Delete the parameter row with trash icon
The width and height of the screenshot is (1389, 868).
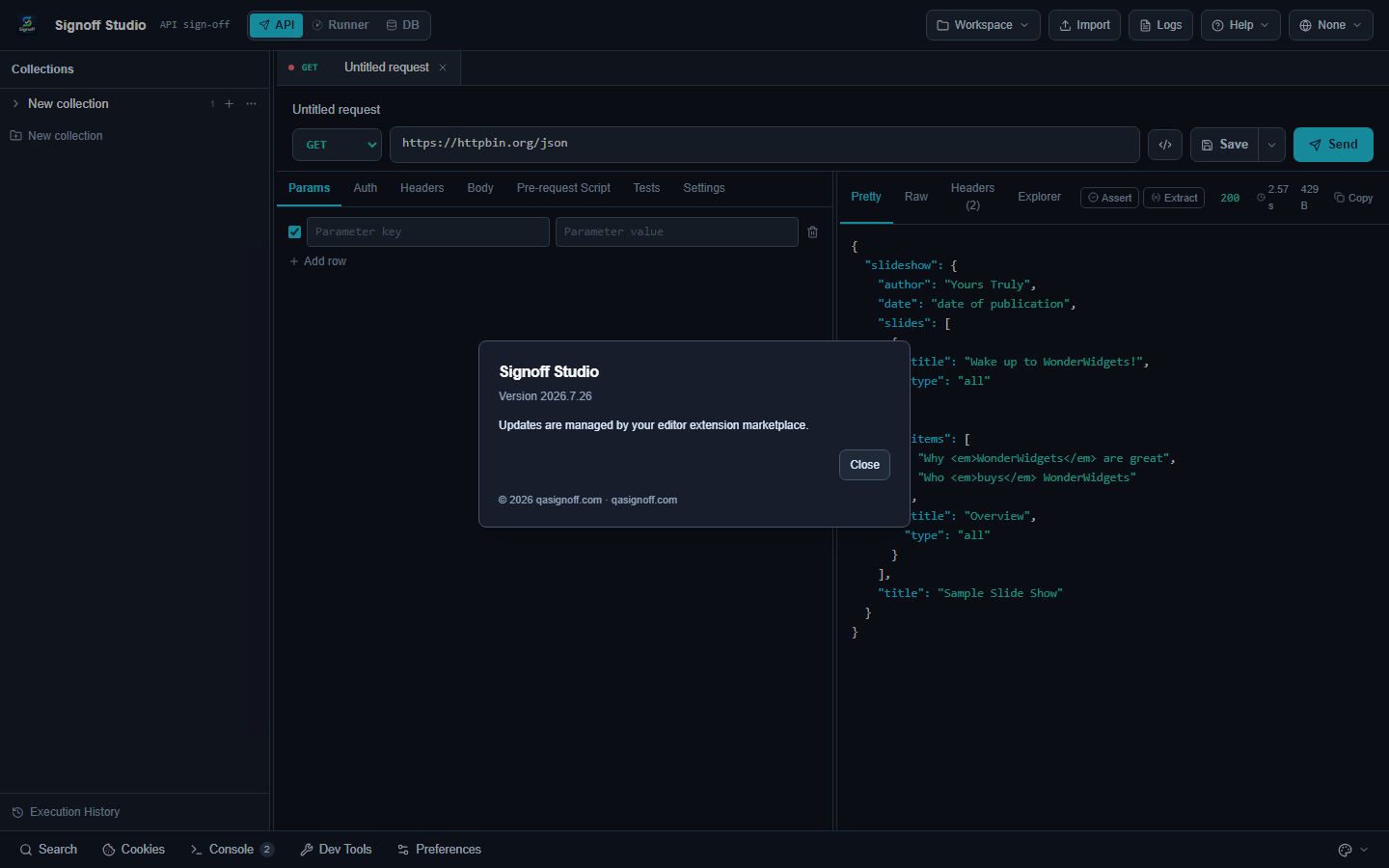813,231
